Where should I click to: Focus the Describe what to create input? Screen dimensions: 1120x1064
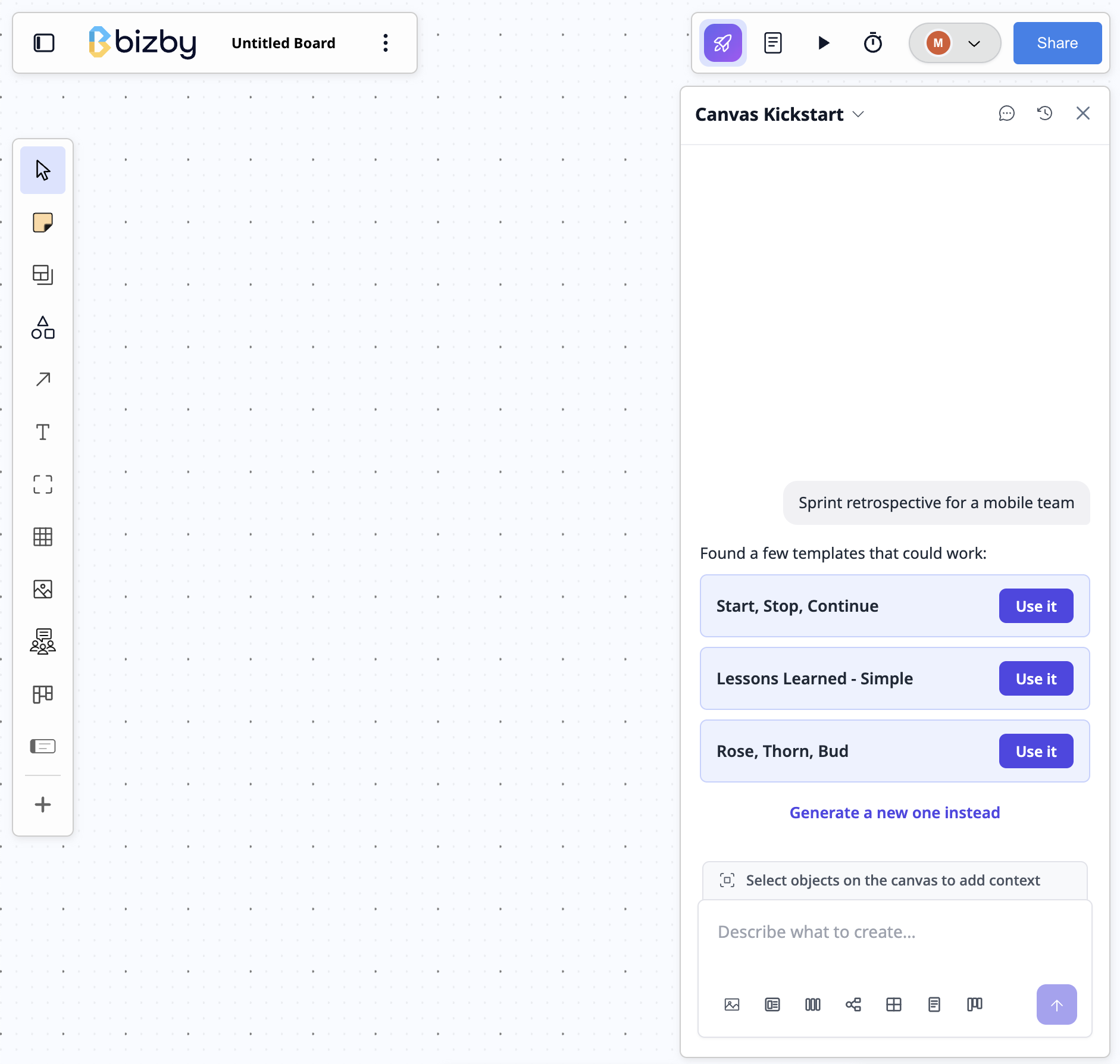894,932
